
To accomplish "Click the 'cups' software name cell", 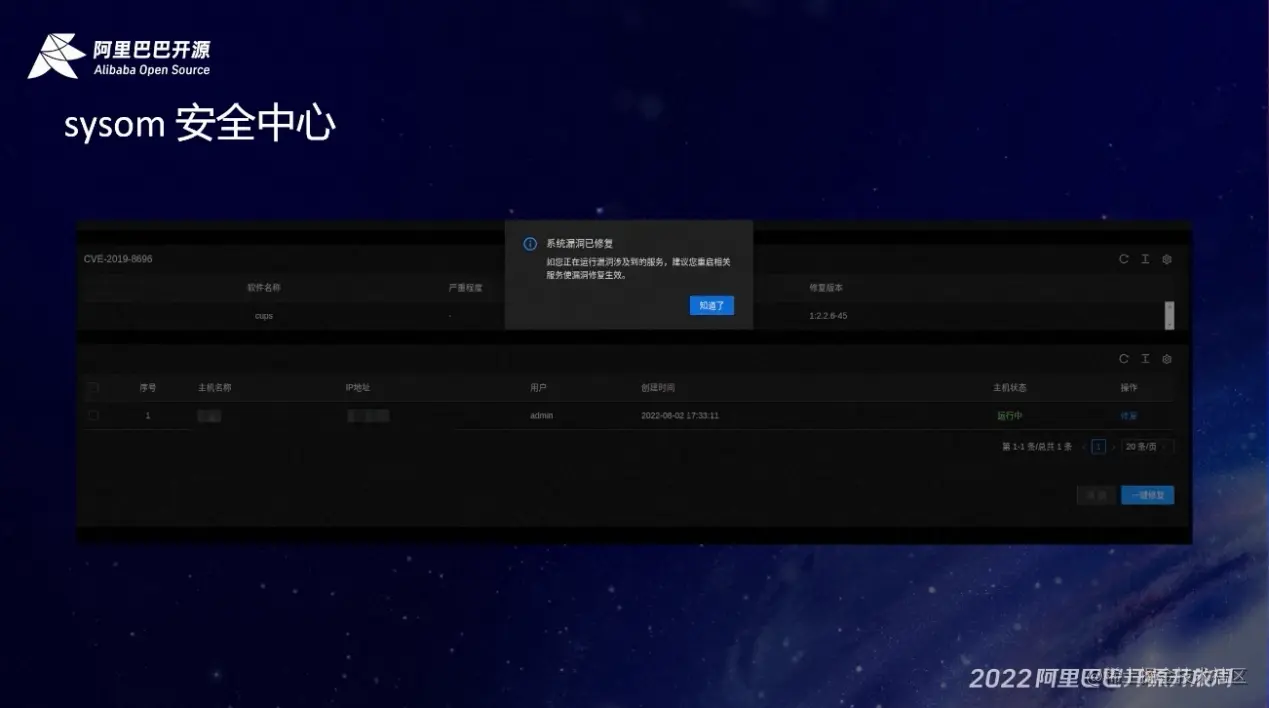I will coord(264,316).
